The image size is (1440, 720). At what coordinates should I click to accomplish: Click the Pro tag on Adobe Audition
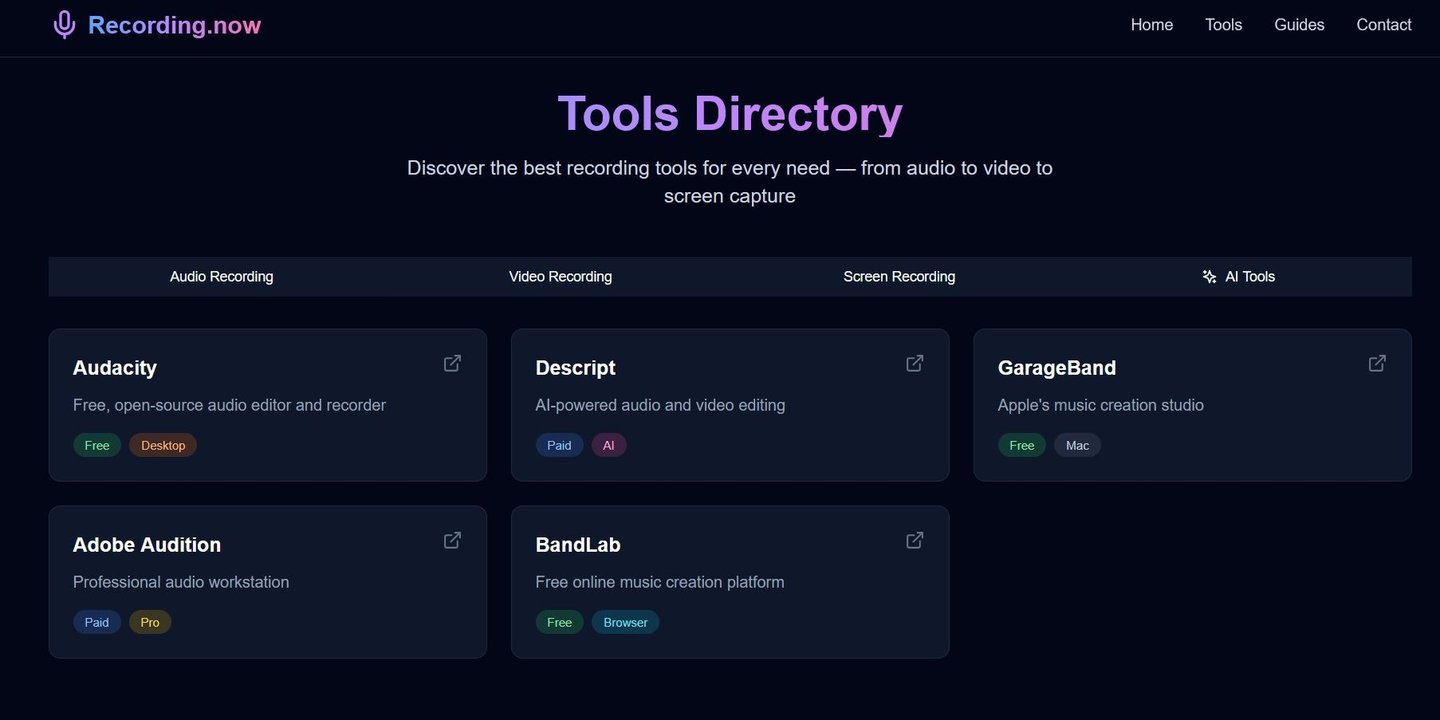point(150,622)
